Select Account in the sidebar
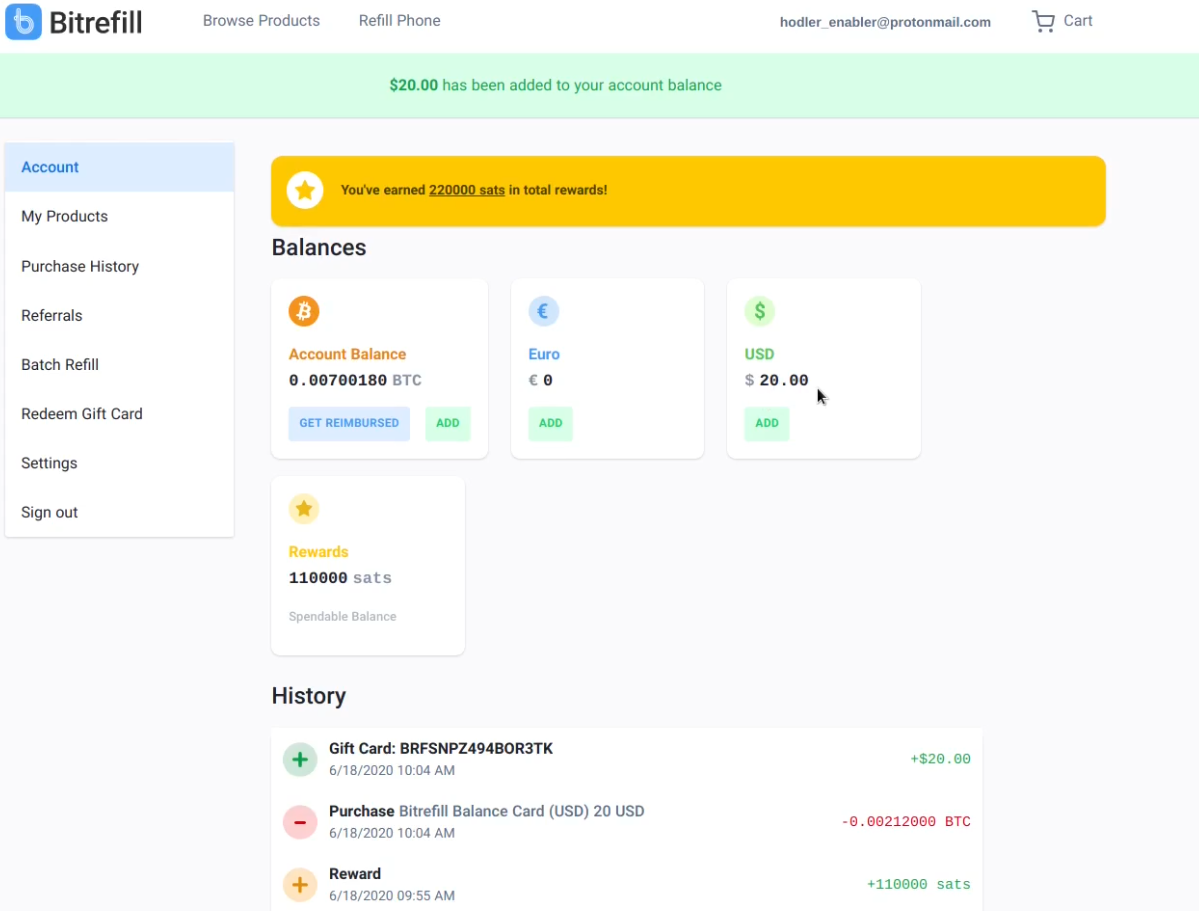 coord(119,167)
